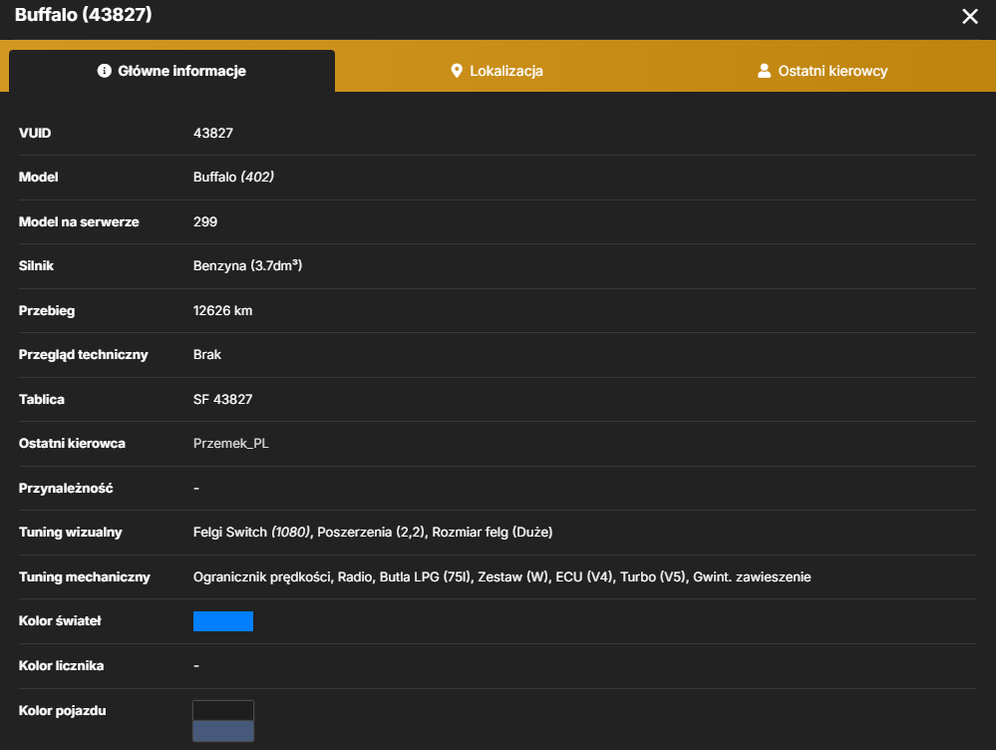Click the Radio tuning entry
Screen dimensions: 996x750
355,577
